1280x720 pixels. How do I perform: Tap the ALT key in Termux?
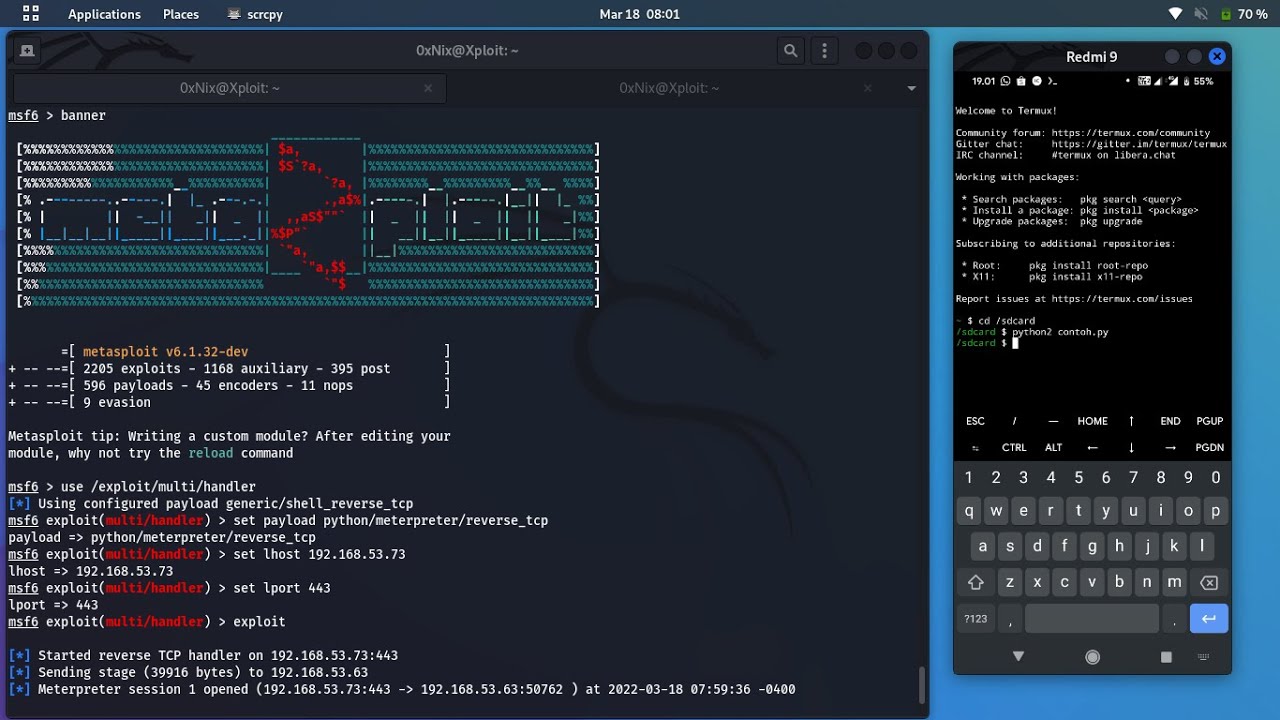click(x=1053, y=448)
